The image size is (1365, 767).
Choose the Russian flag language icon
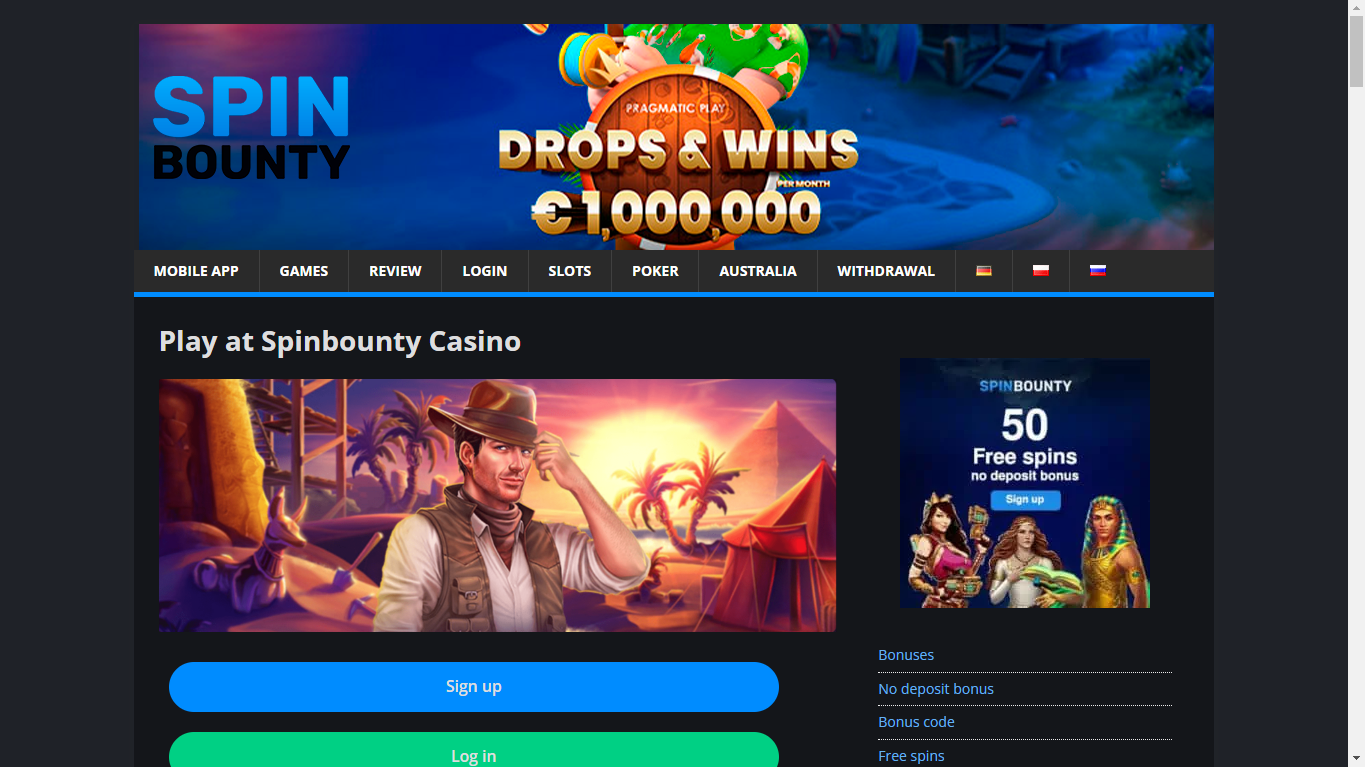pos(1098,270)
